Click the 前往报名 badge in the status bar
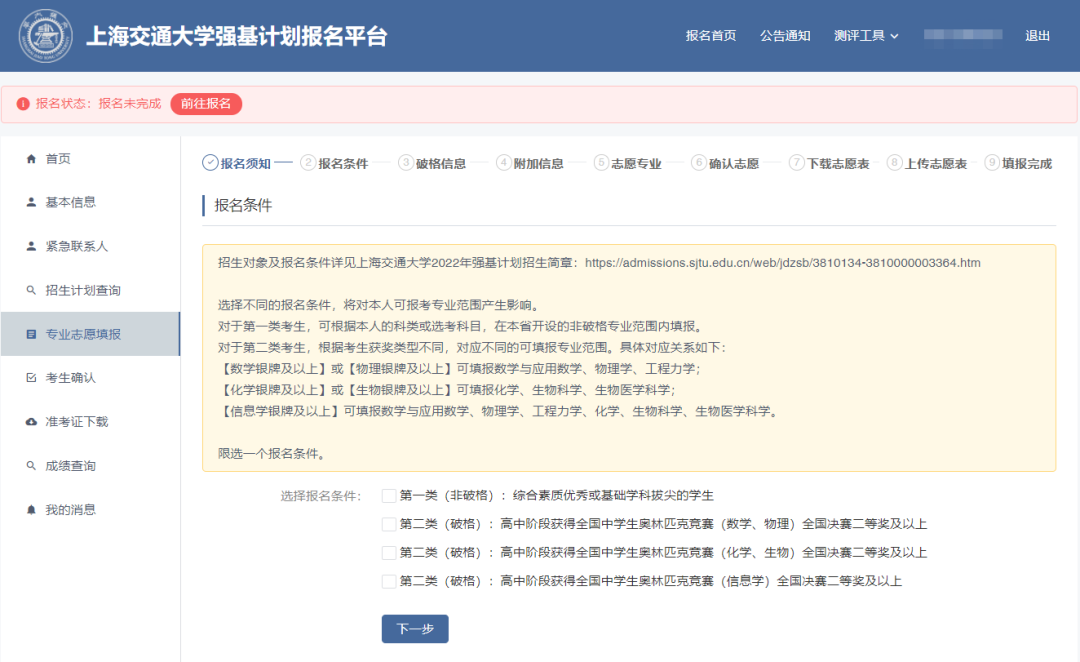The width and height of the screenshot is (1080, 662). click(x=205, y=102)
